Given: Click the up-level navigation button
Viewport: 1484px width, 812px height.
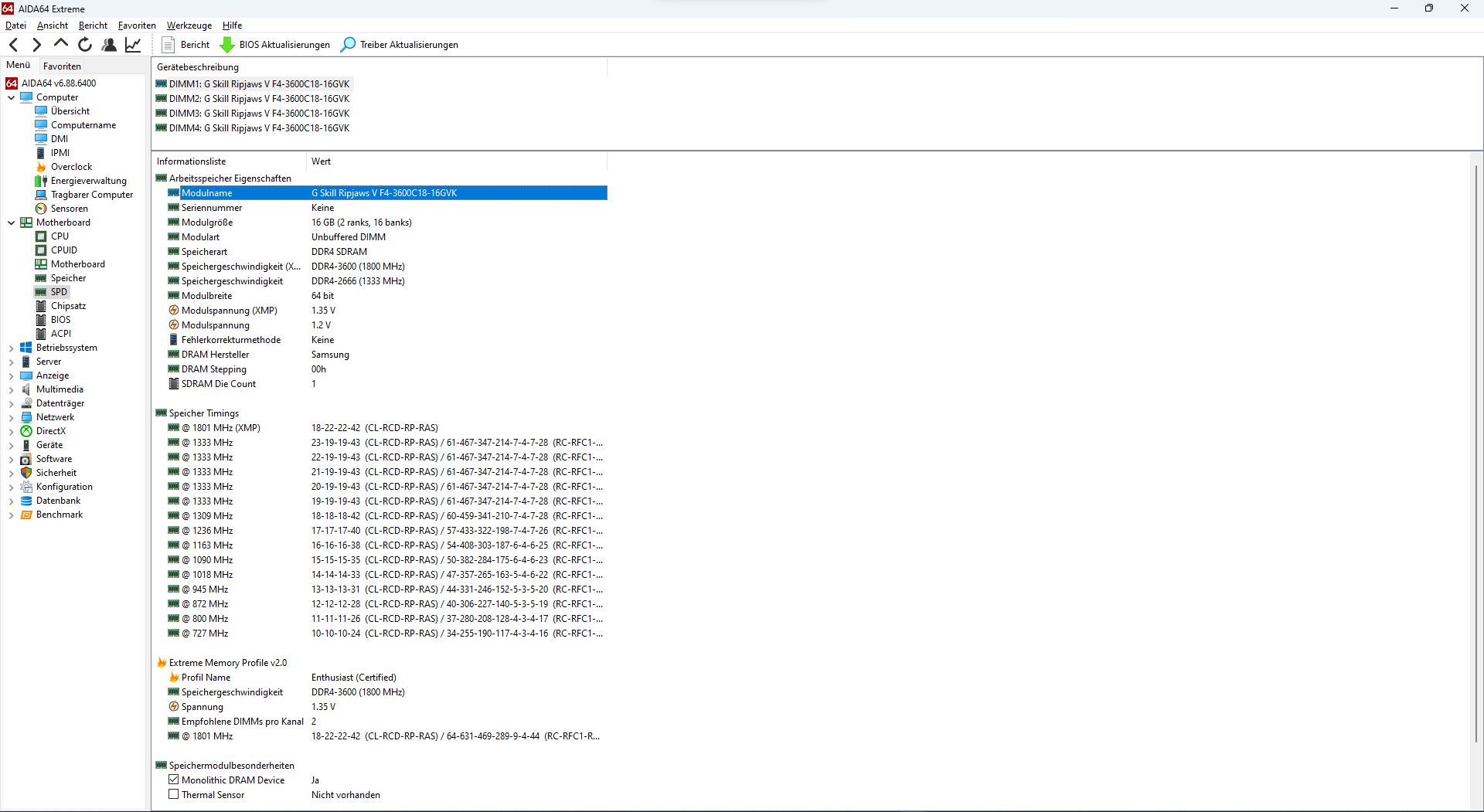Looking at the screenshot, I should [60, 45].
